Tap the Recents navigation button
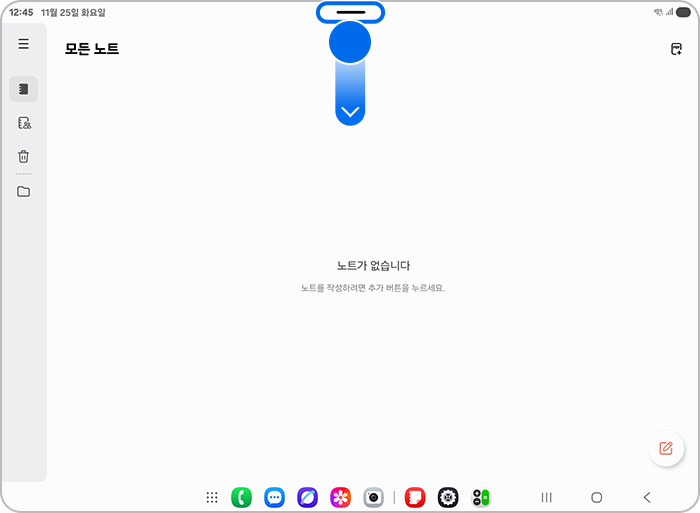 click(546, 497)
